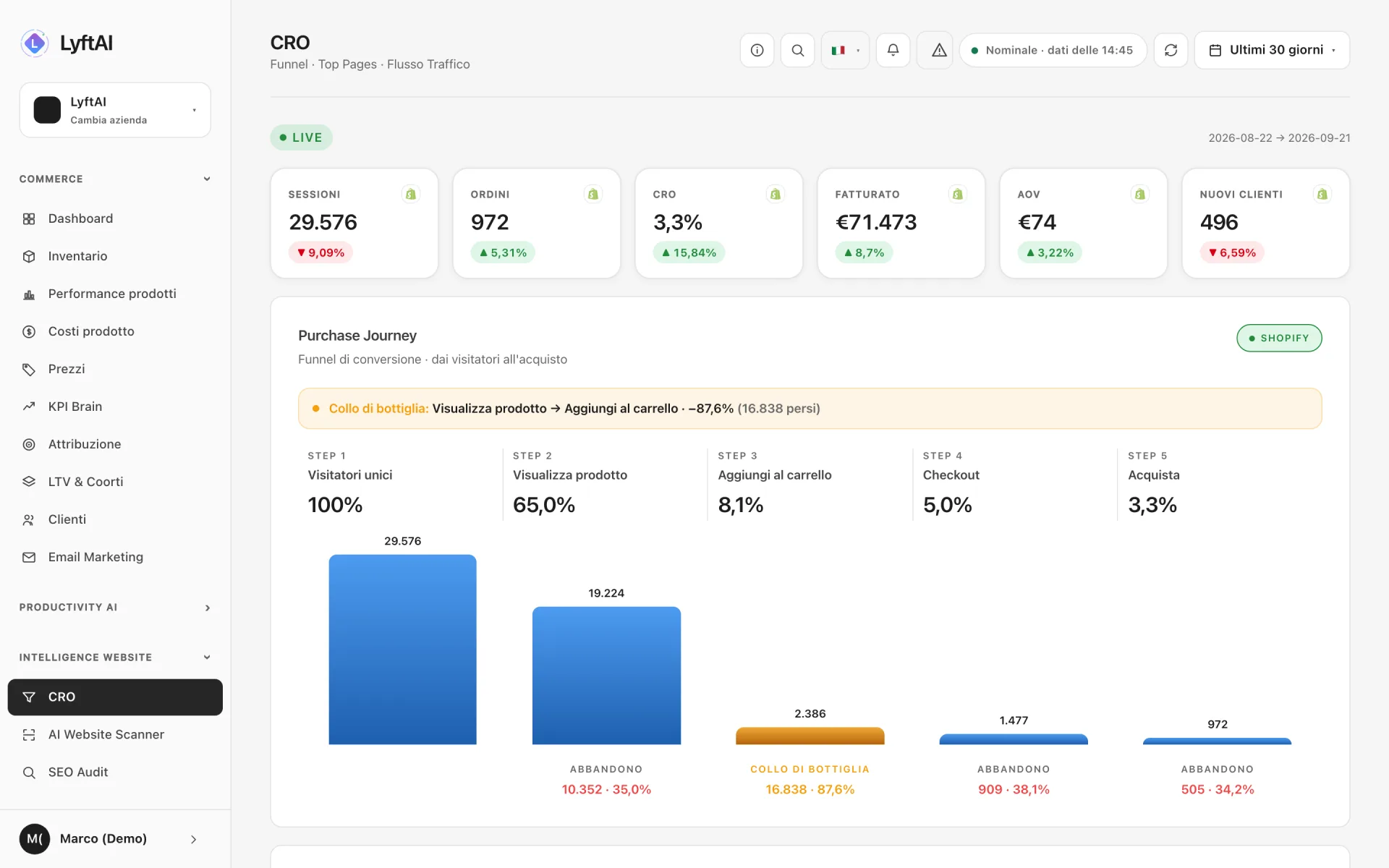This screenshot has width=1389, height=868.
Task: Click the LyftAI logo icon
Action: click(34, 43)
